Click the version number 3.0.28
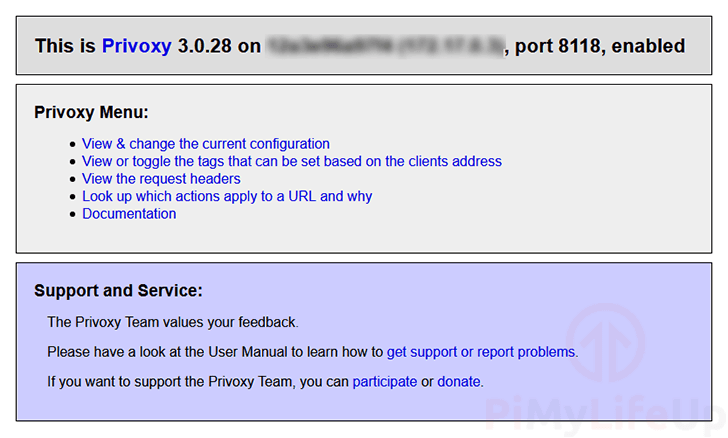Image resolution: width=728 pixels, height=438 pixels. click(x=205, y=46)
